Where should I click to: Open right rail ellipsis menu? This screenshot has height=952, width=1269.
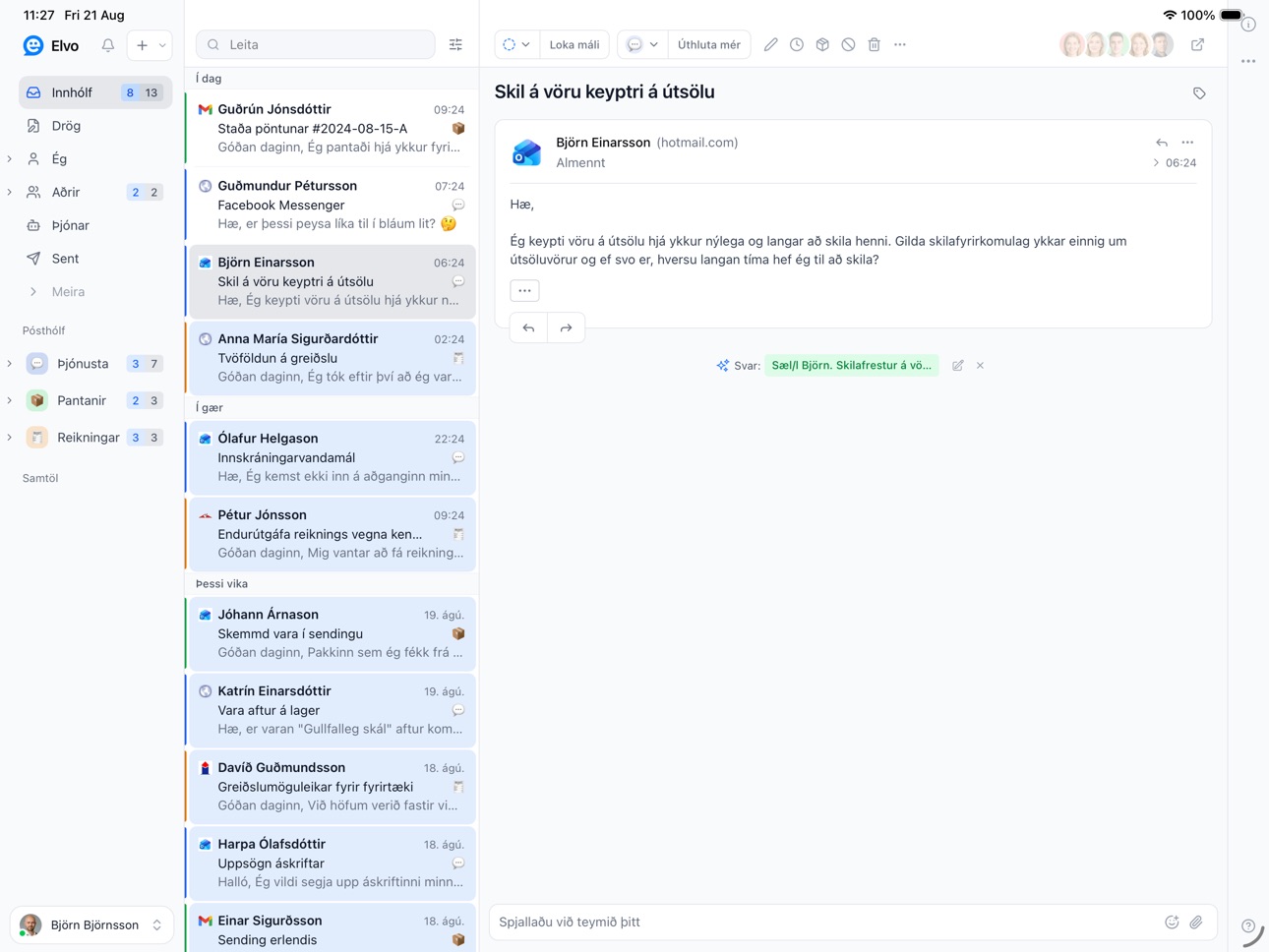1248,61
